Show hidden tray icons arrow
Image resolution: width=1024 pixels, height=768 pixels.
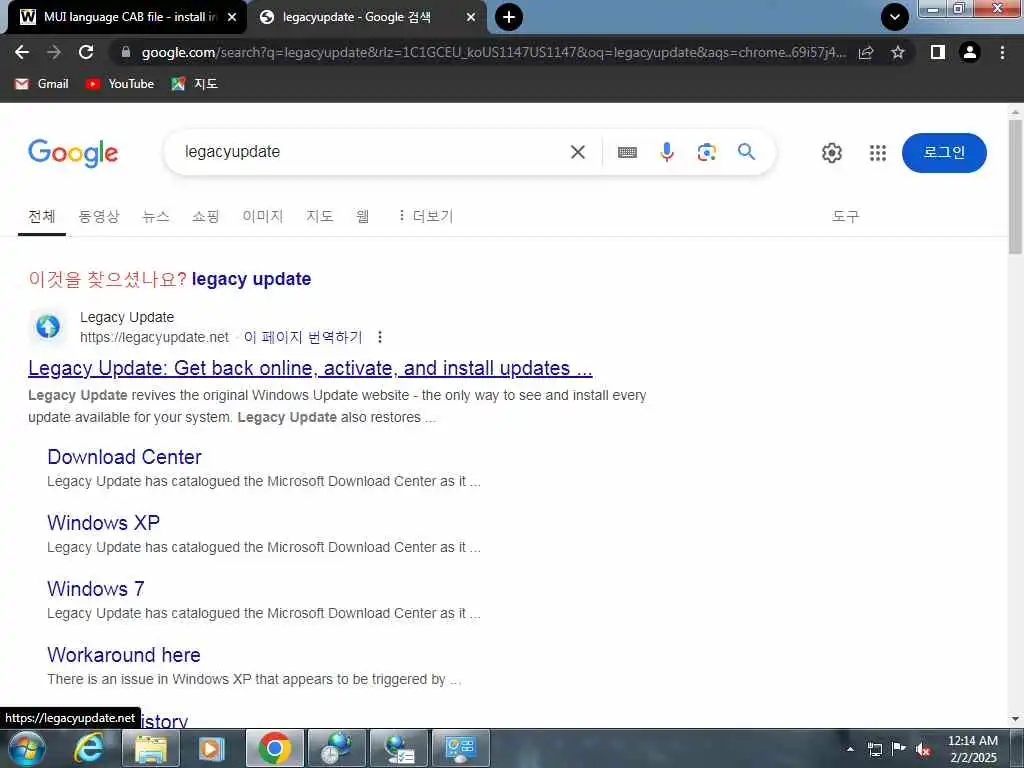tap(850, 749)
